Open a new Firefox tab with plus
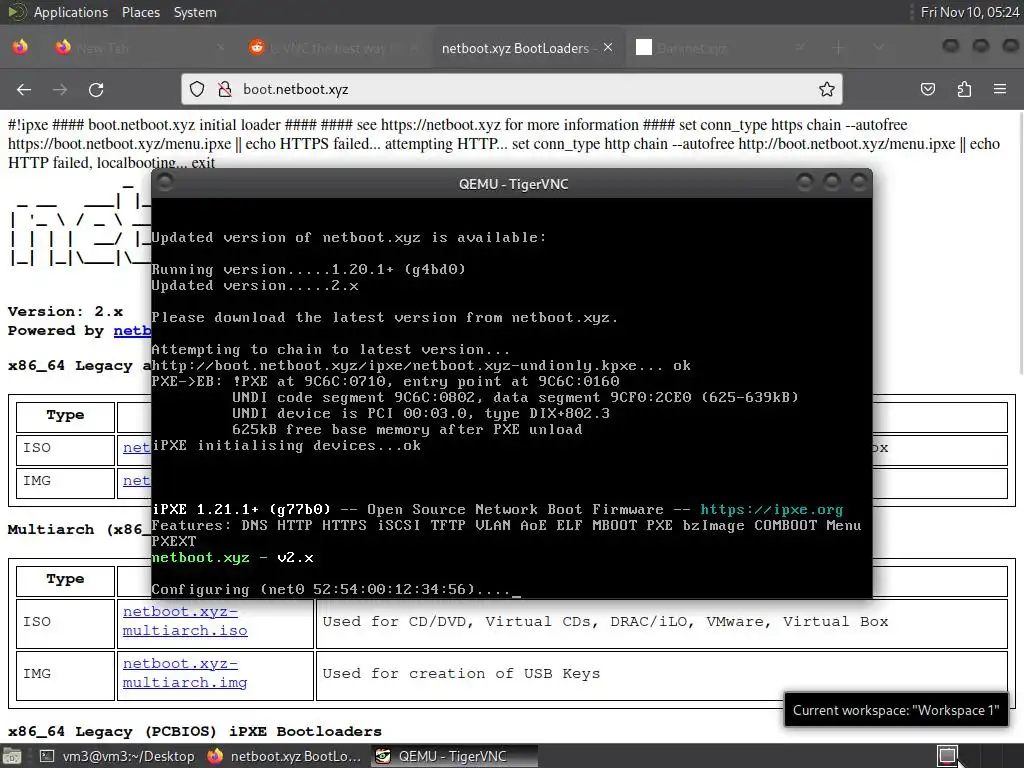Viewport: 1024px width, 768px height. pyautogui.click(x=839, y=48)
